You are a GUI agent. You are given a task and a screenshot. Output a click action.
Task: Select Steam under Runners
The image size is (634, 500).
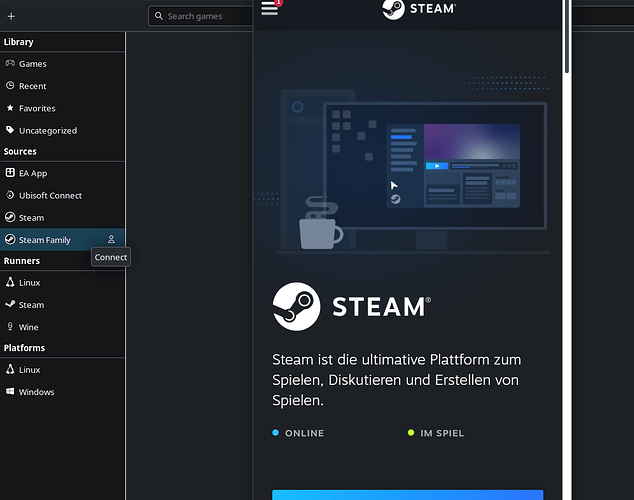(62, 305)
